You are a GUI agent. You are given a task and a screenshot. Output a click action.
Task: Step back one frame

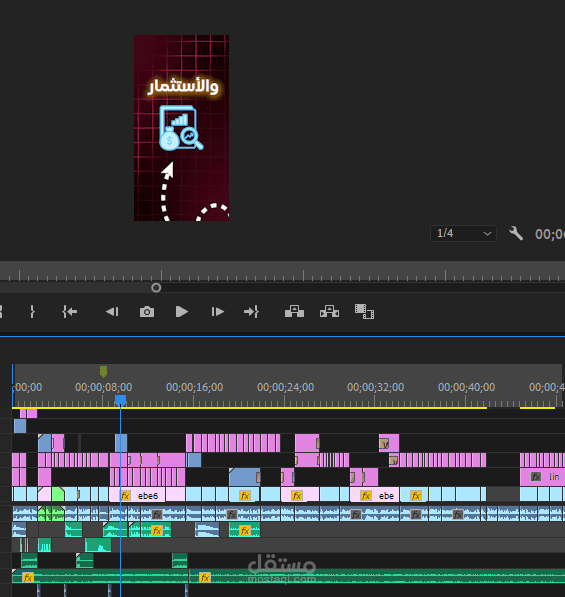[x=112, y=312]
